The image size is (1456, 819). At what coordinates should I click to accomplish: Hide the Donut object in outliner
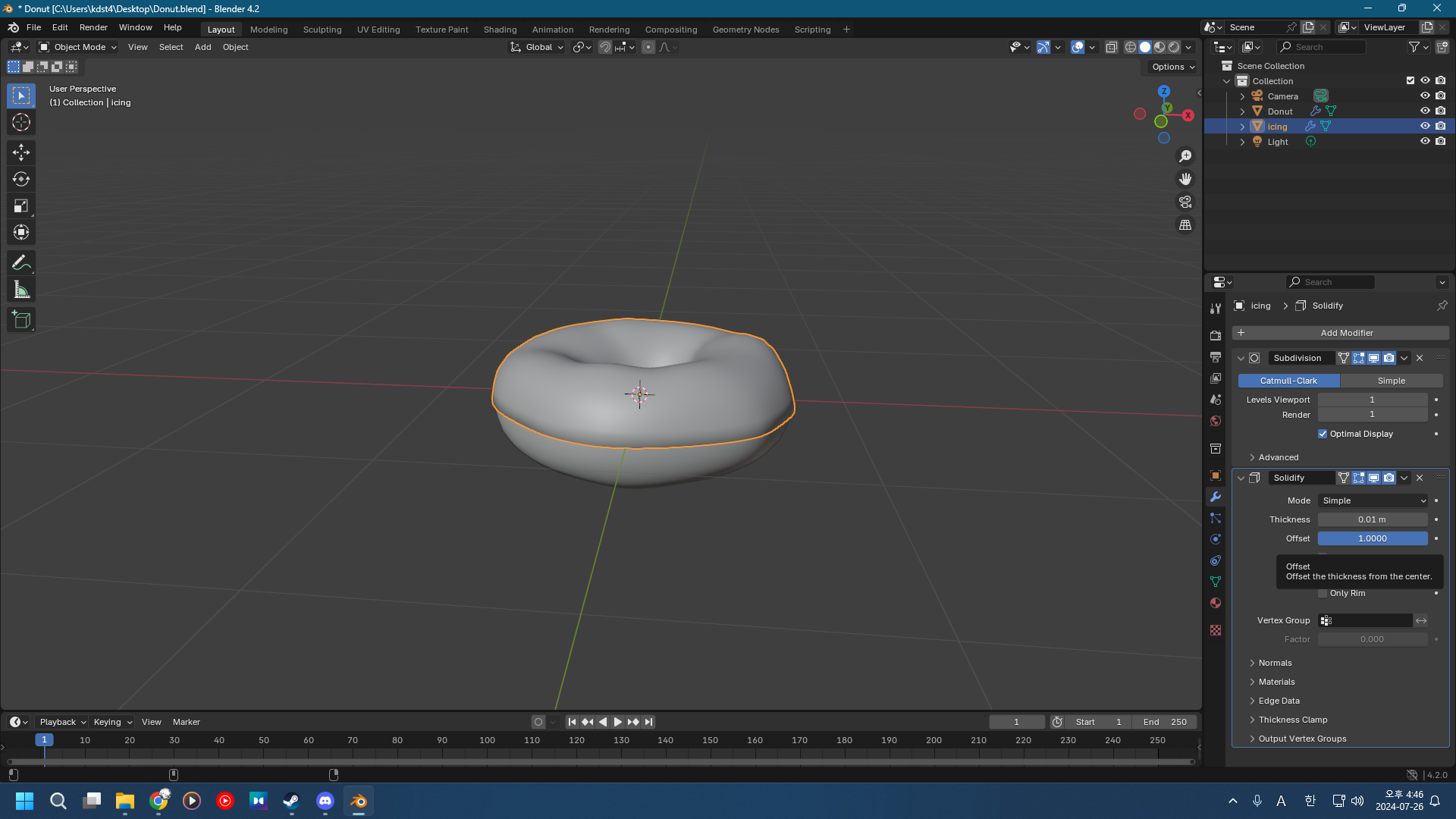[1425, 111]
